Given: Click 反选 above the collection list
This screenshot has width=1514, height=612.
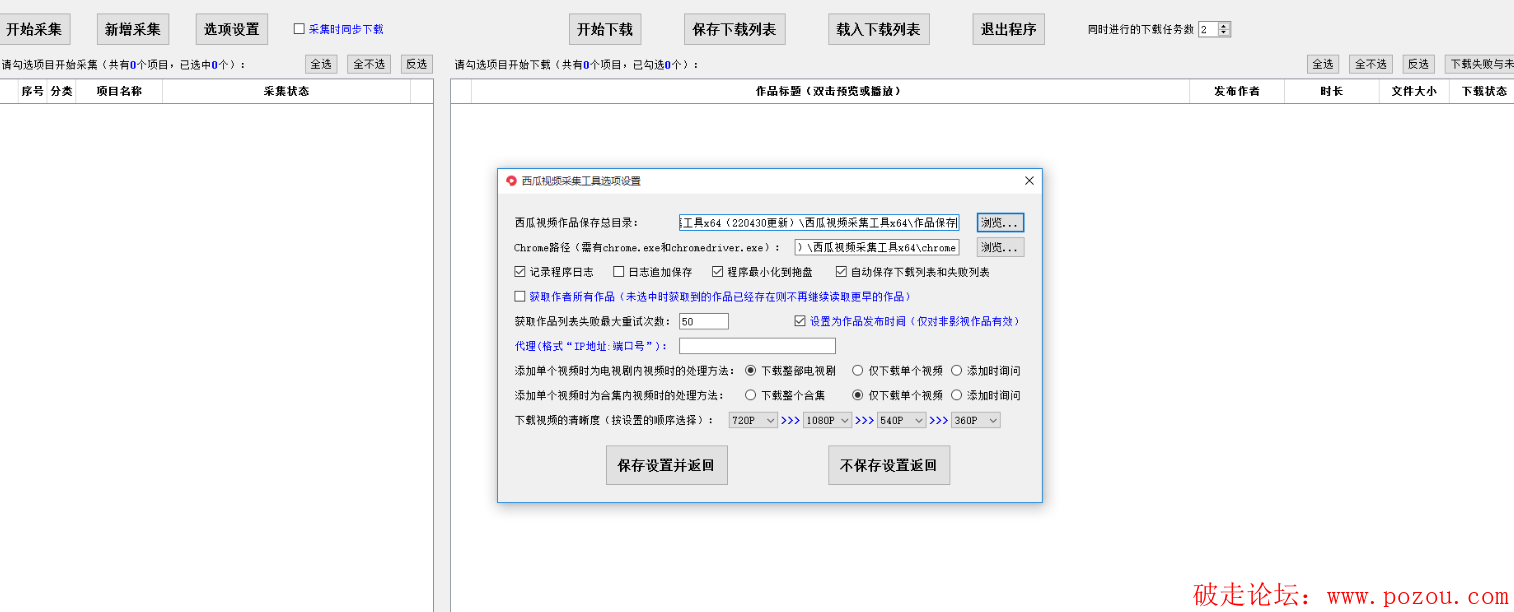Looking at the screenshot, I should point(417,64).
